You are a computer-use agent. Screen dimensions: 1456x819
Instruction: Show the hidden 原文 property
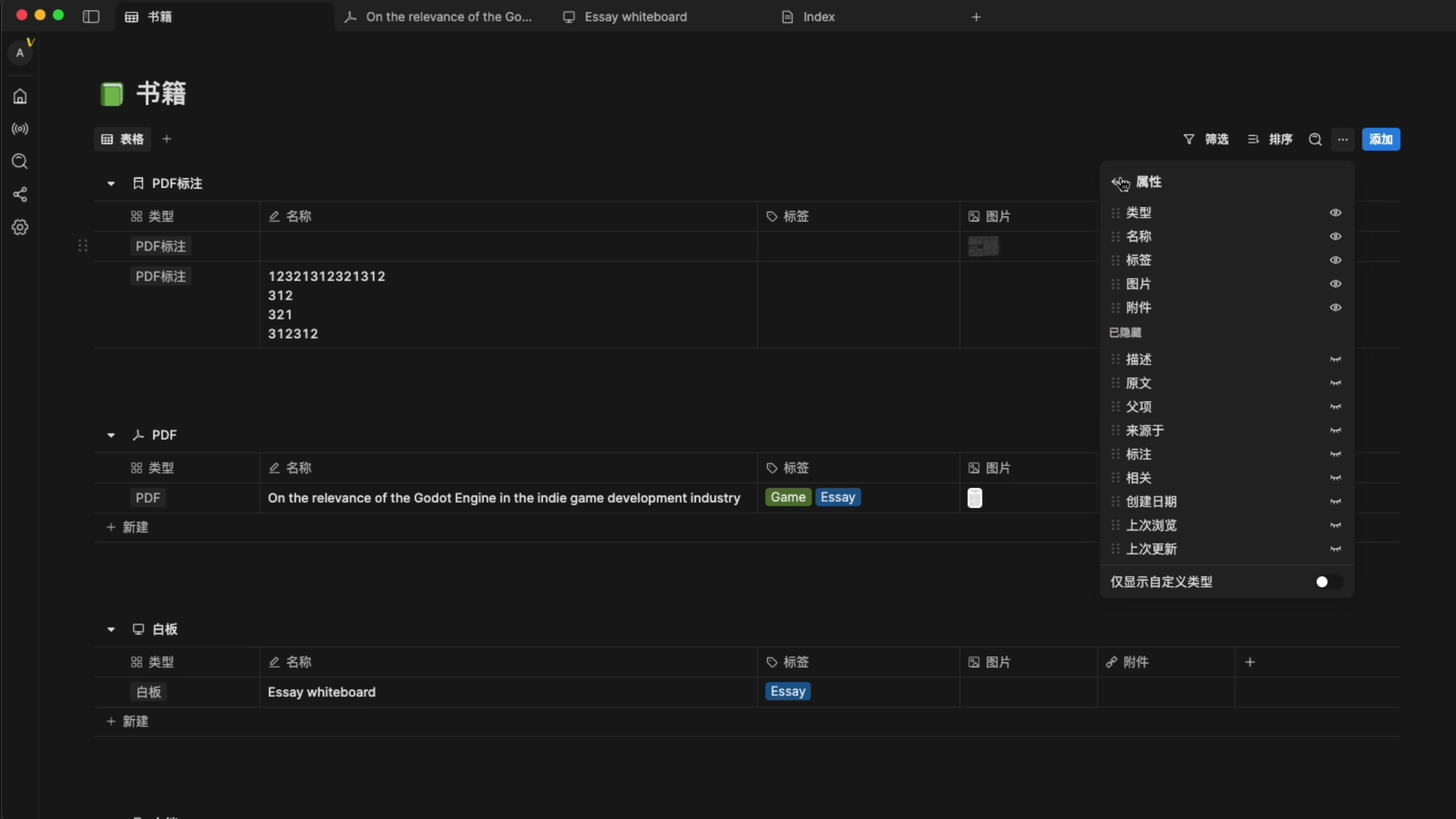[1335, 383]
